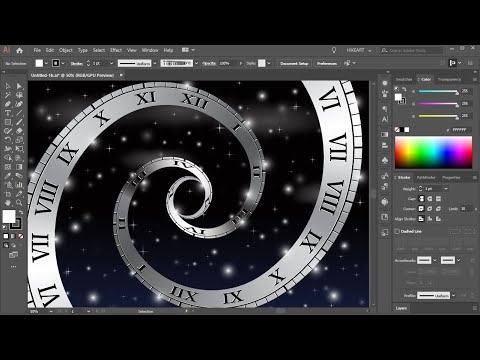The width and height of the screenshot is (480, 360).
Task: Select the Zoom tool
Action: [19, 203]
